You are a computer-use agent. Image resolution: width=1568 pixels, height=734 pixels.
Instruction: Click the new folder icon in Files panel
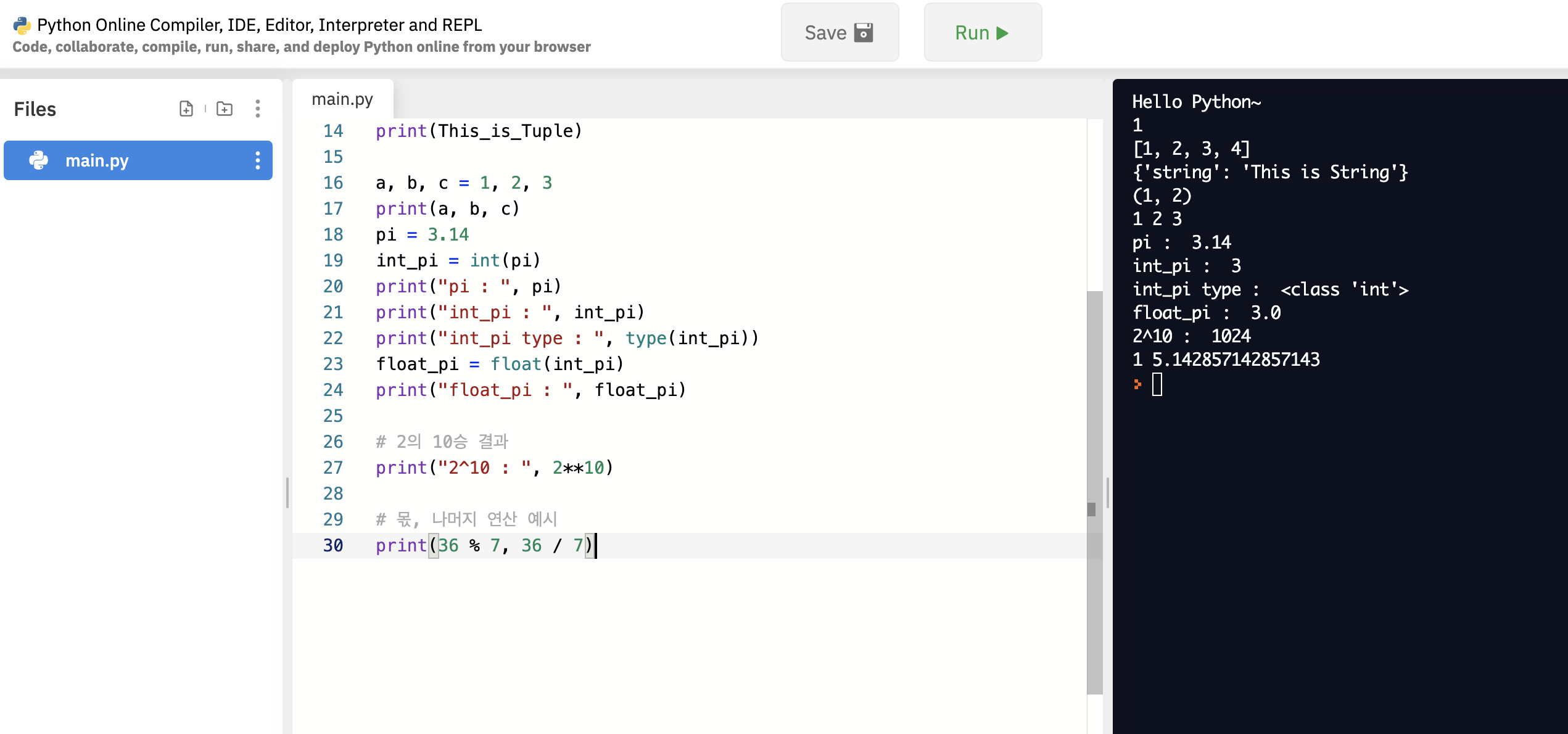(x=225, y=109)
